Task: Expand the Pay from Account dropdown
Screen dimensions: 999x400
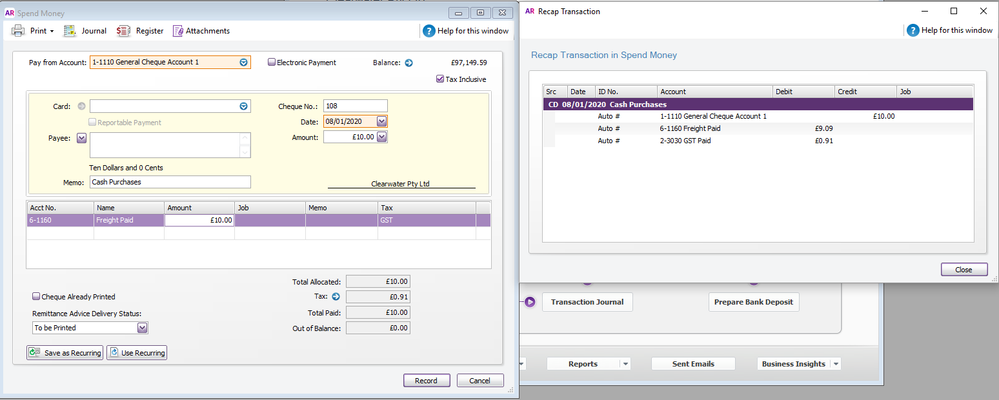Action: 243,63
